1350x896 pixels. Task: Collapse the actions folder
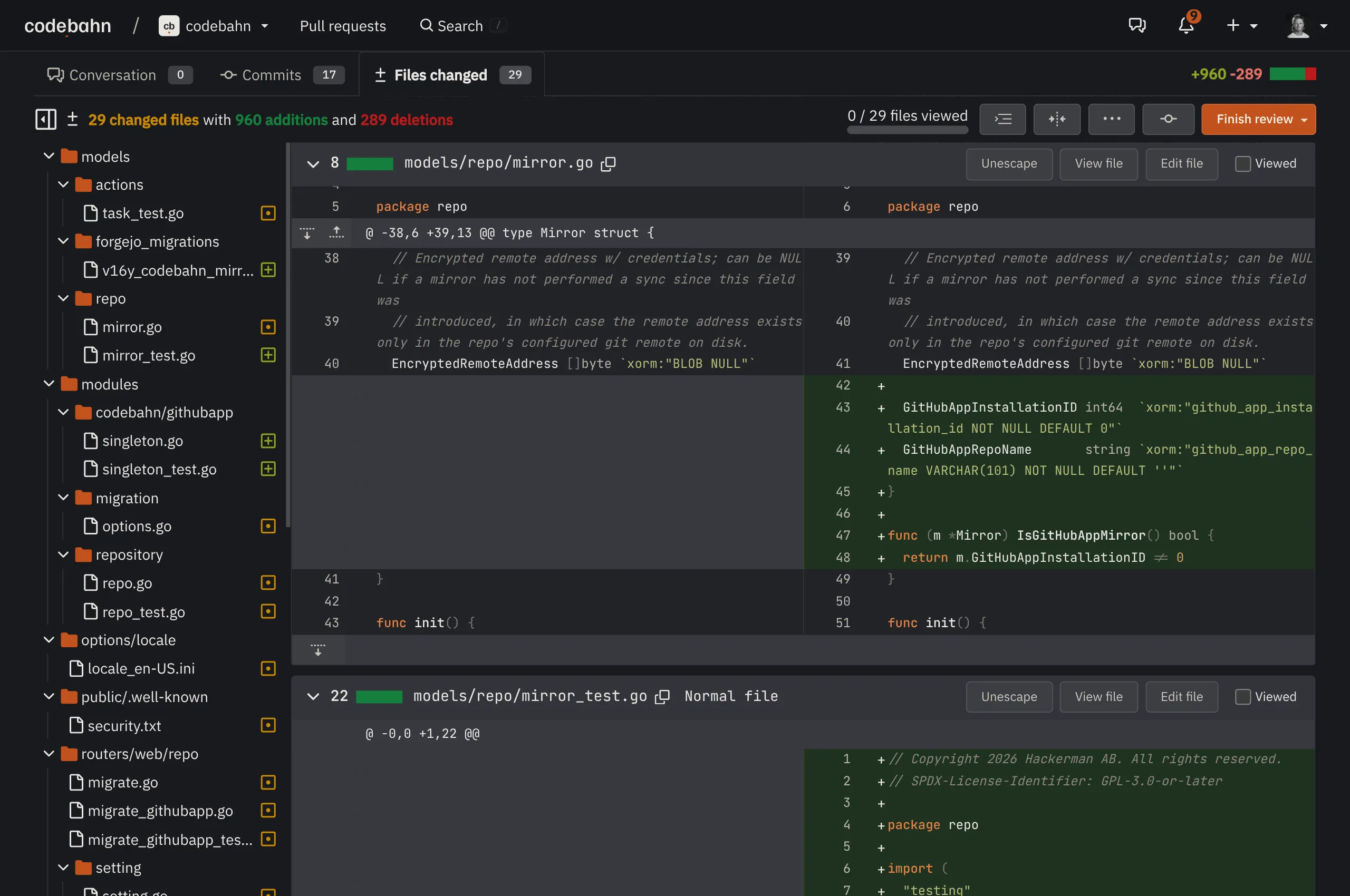click(63, 184)
